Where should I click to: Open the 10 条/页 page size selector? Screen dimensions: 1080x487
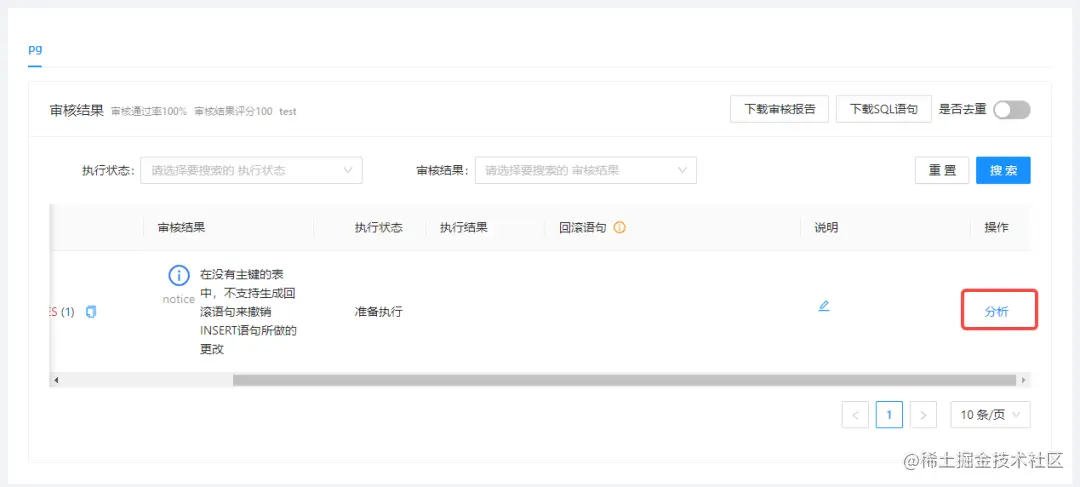[990, 415]
